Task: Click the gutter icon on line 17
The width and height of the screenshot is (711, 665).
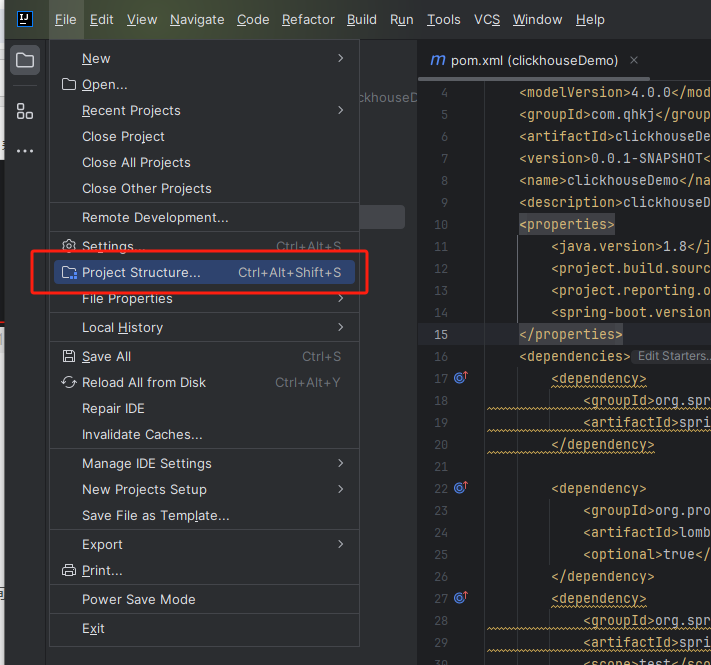Action: [x=461, y=377]
